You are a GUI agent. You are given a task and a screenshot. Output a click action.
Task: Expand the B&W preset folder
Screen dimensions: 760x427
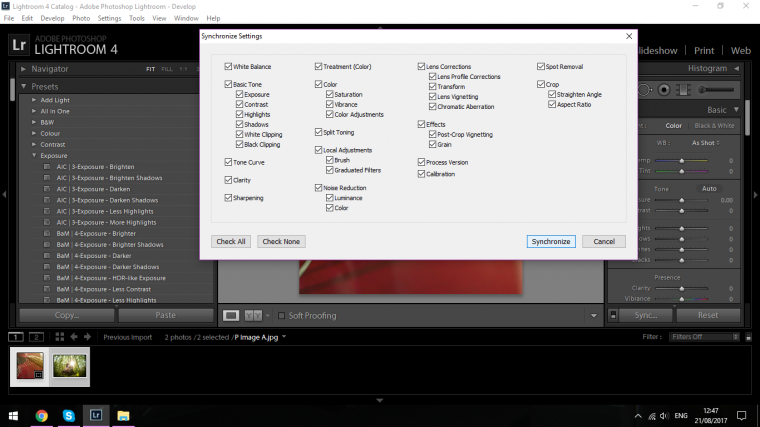click(34, 122)
